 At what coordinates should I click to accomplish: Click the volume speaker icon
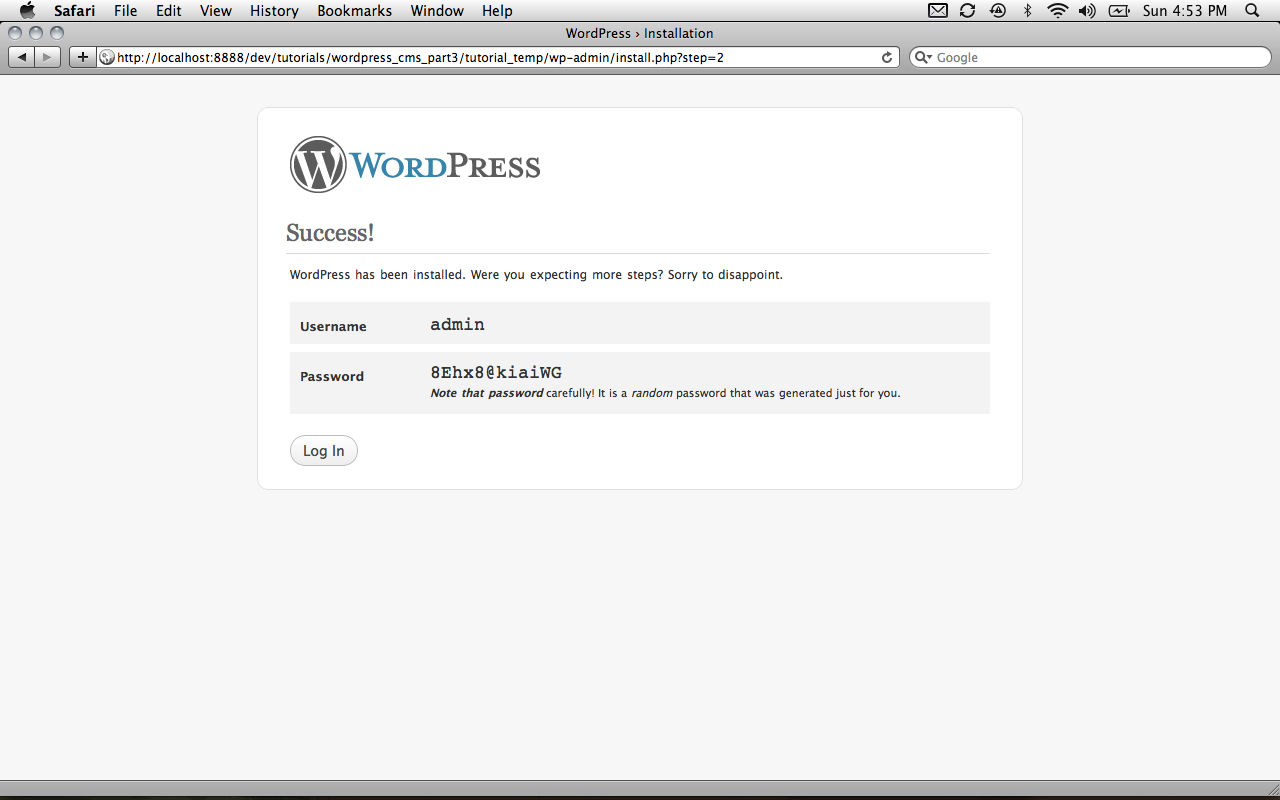click(x=1089, y=11)
